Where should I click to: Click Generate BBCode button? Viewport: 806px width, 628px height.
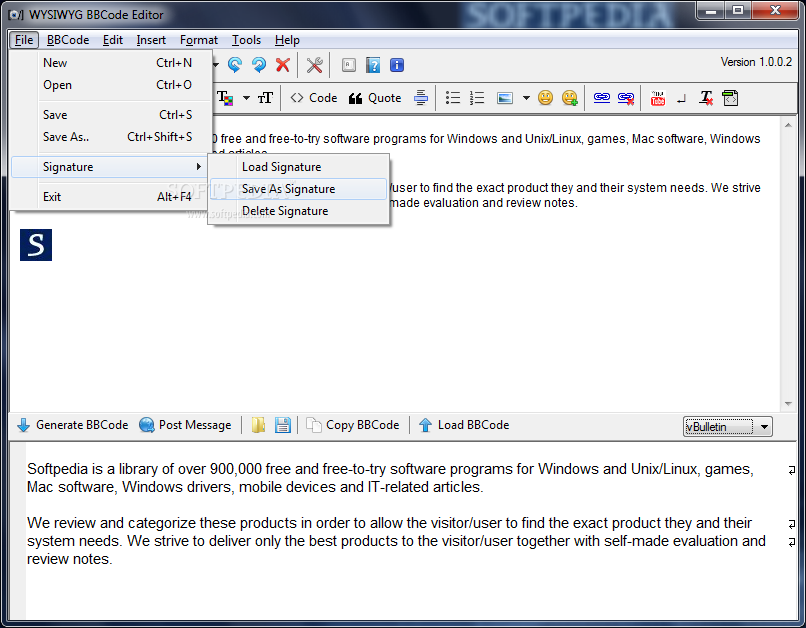[x=72, y=425]
